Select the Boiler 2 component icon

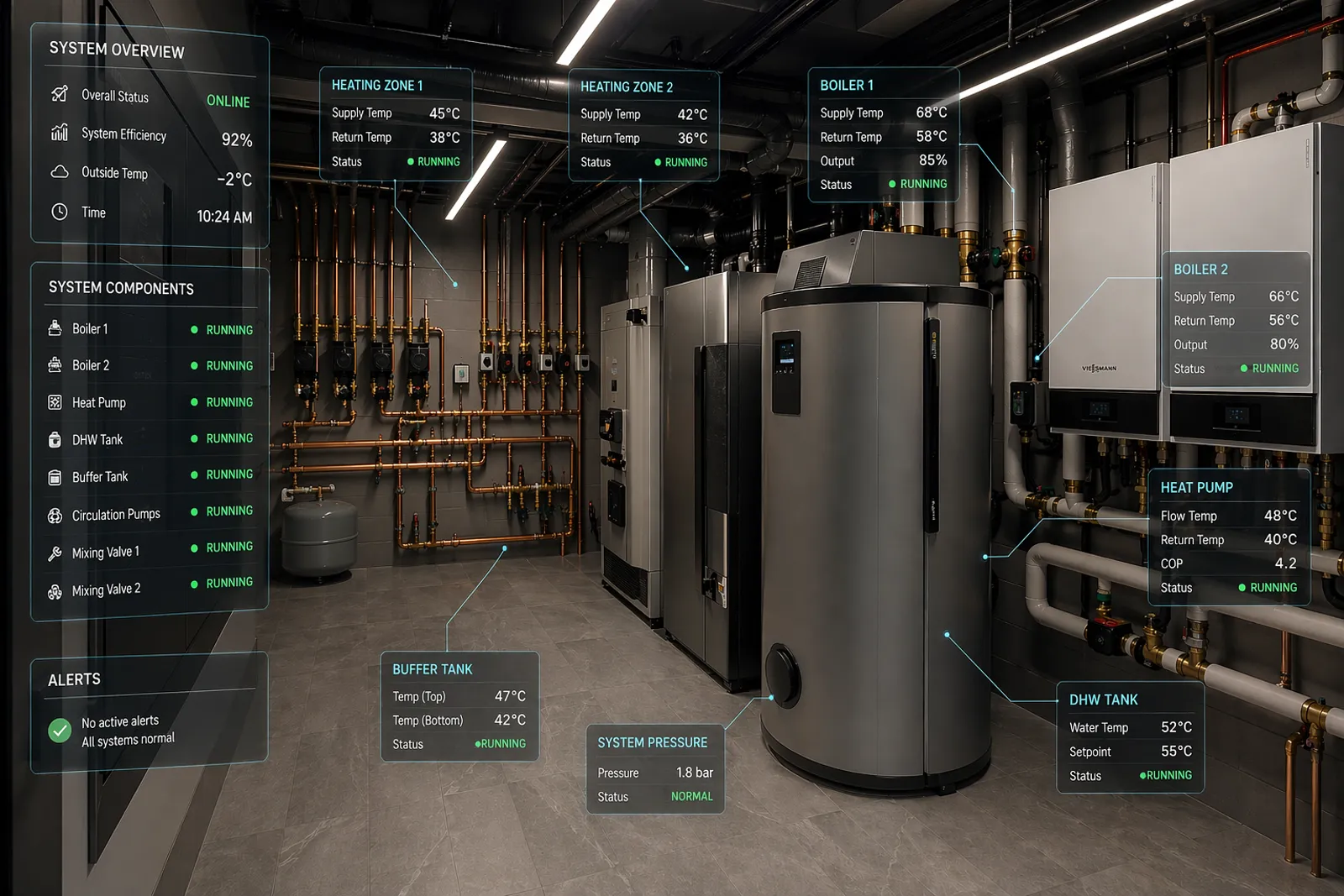coord(55,364)
